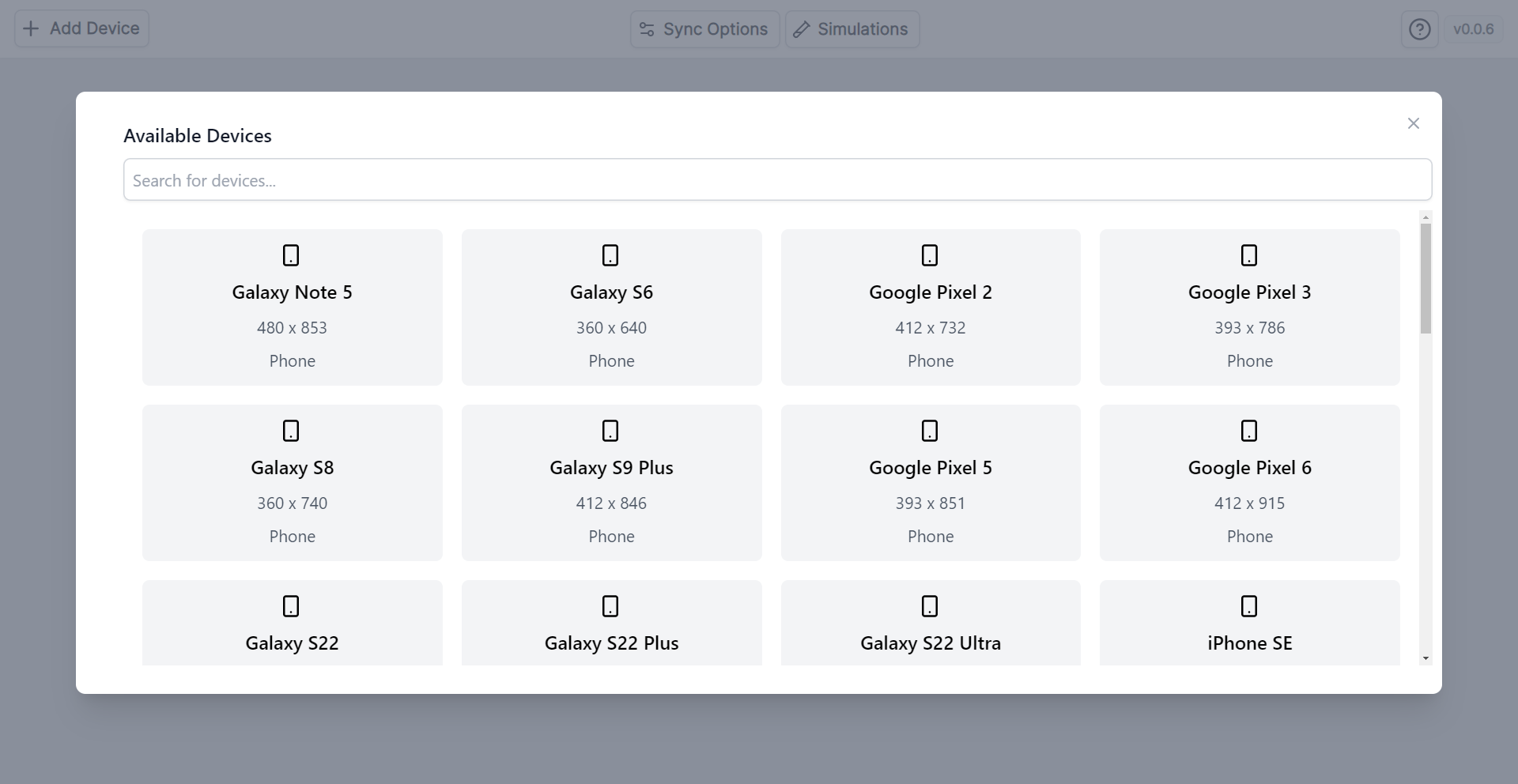This screenshot has height=784, width=1518.
Task: Click the phone icon above iPhone SE
Action: [1249, 606]
